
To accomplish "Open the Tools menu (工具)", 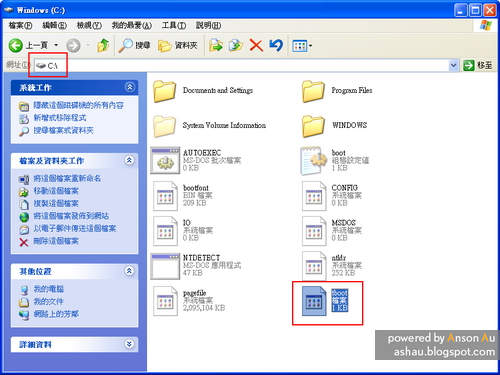I will coord(174,25).
